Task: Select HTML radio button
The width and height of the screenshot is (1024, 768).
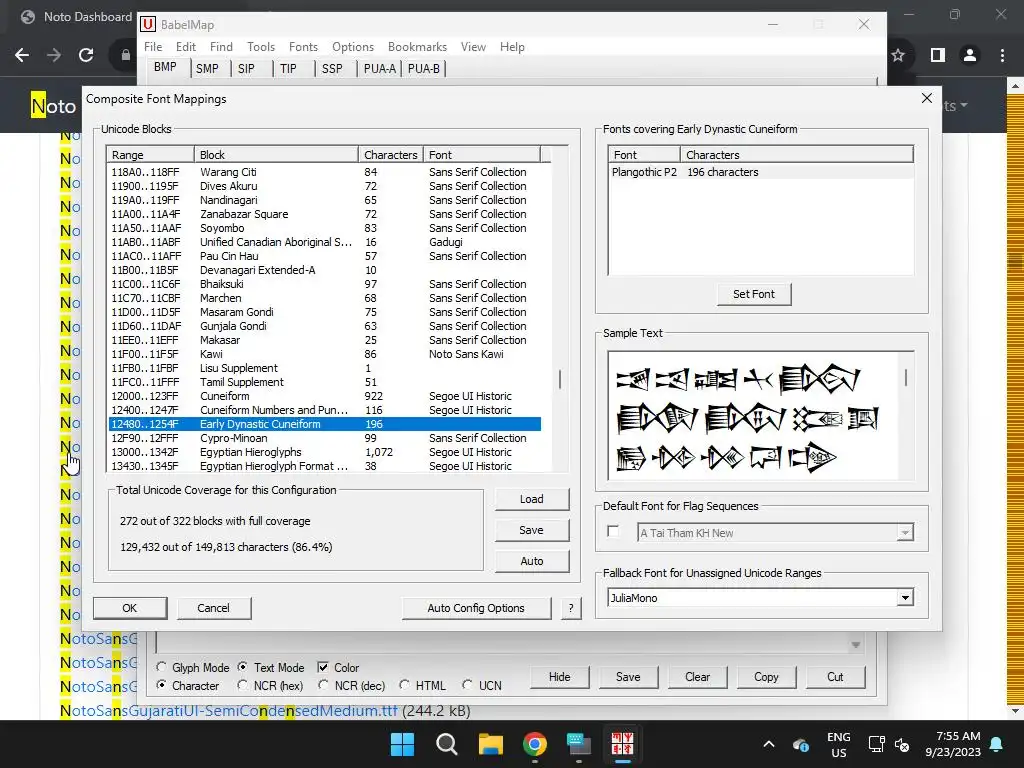Action: (x=405, y=685)
